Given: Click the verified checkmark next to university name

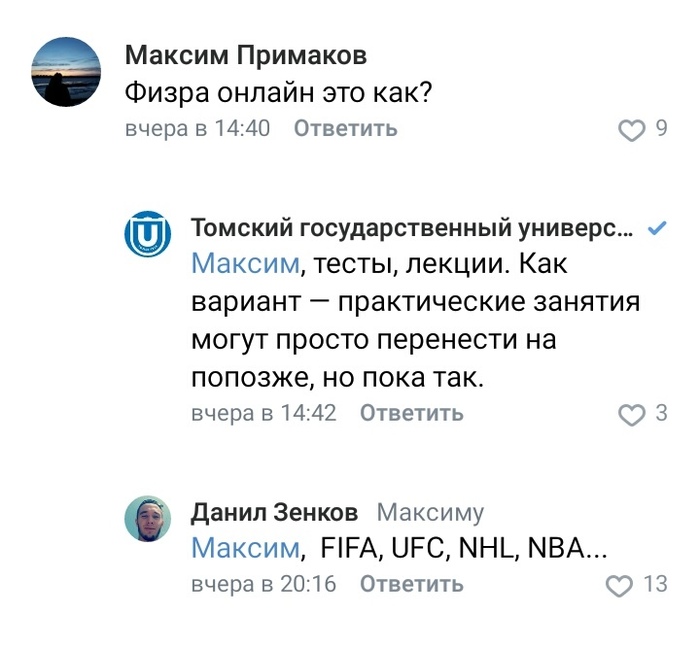Looking at the screenshot, I should point(657,228).
